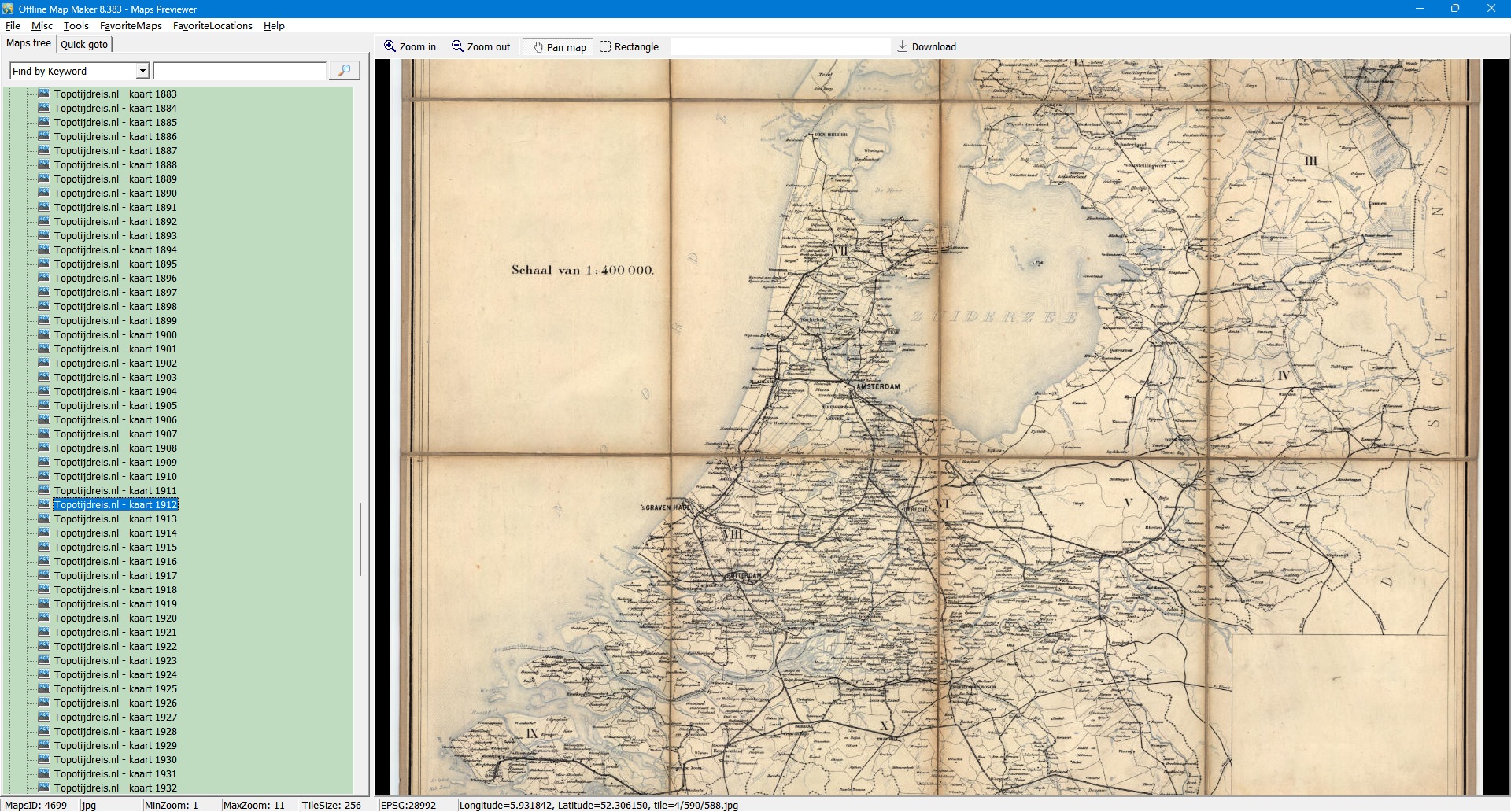Select Topotijdreis.nl - kaart 1932 in tree

115,788
